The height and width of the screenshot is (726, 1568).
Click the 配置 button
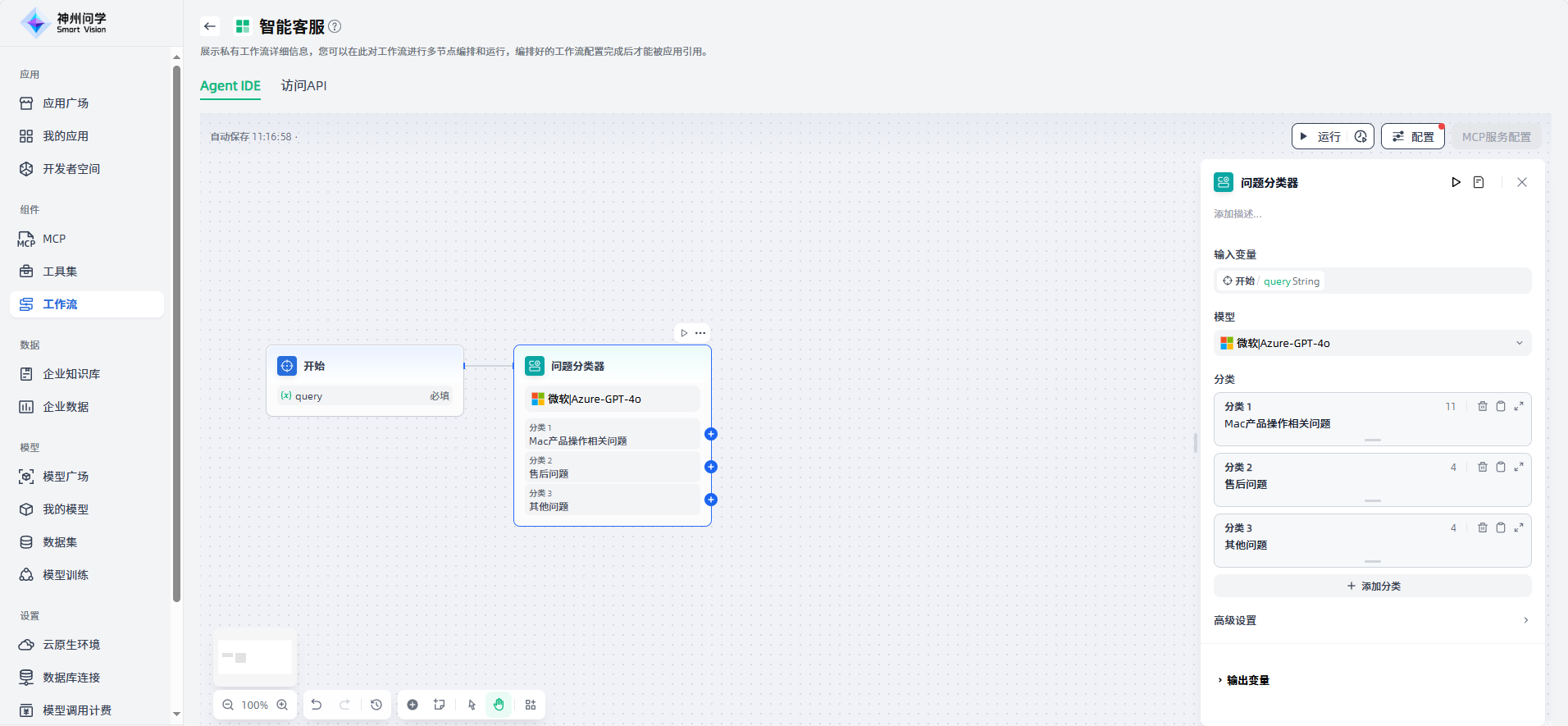pos(1412,137)
